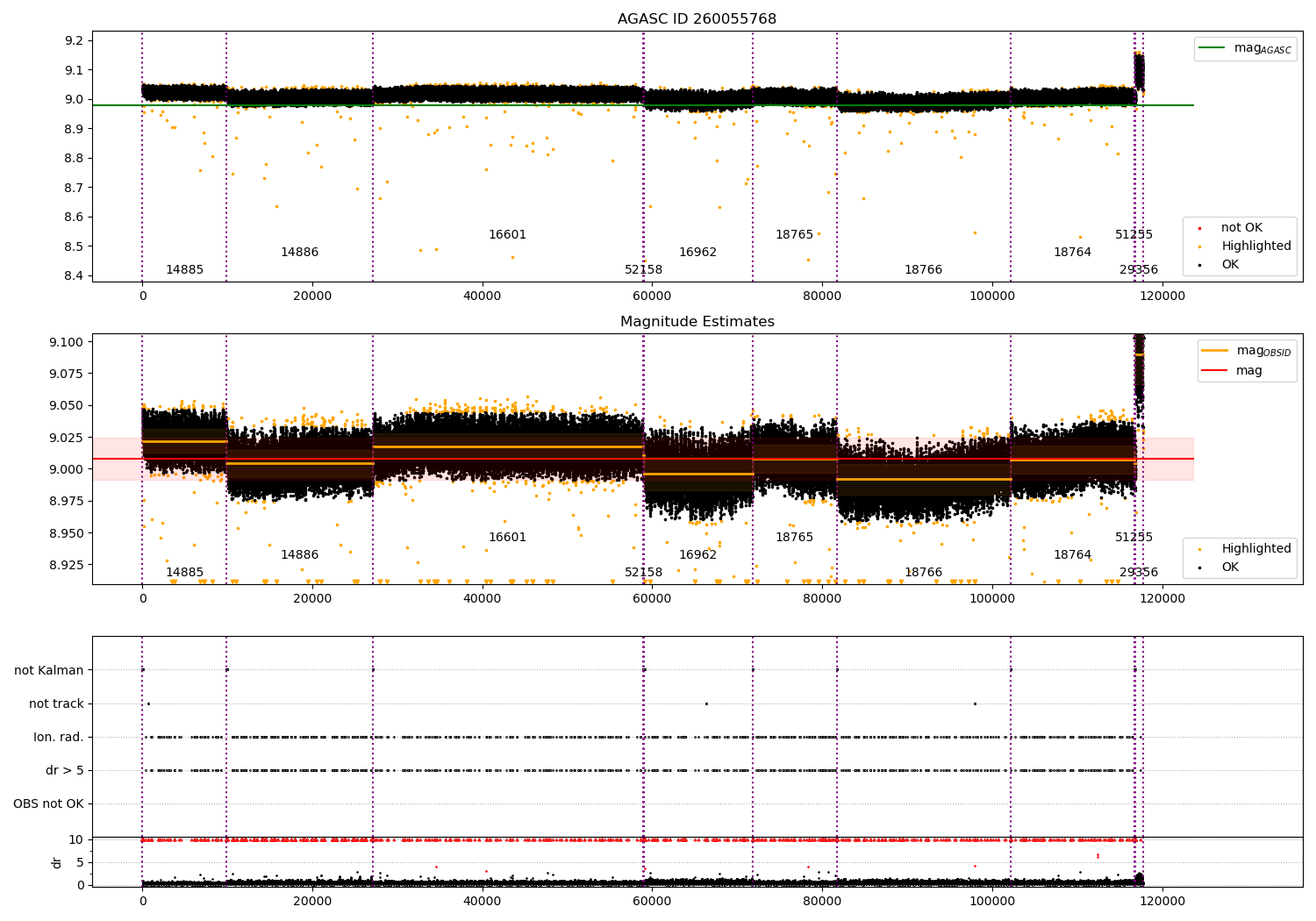The width and height of the screenshot is (1316, 921).
Task: Click OBSID label 14885 in Magnitude Estimates panel
Action: (184, 572)
